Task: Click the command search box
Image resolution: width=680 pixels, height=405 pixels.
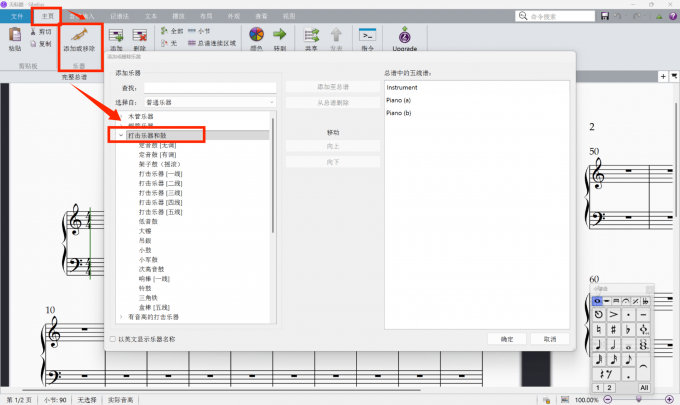Action: [x=555, y=16]
